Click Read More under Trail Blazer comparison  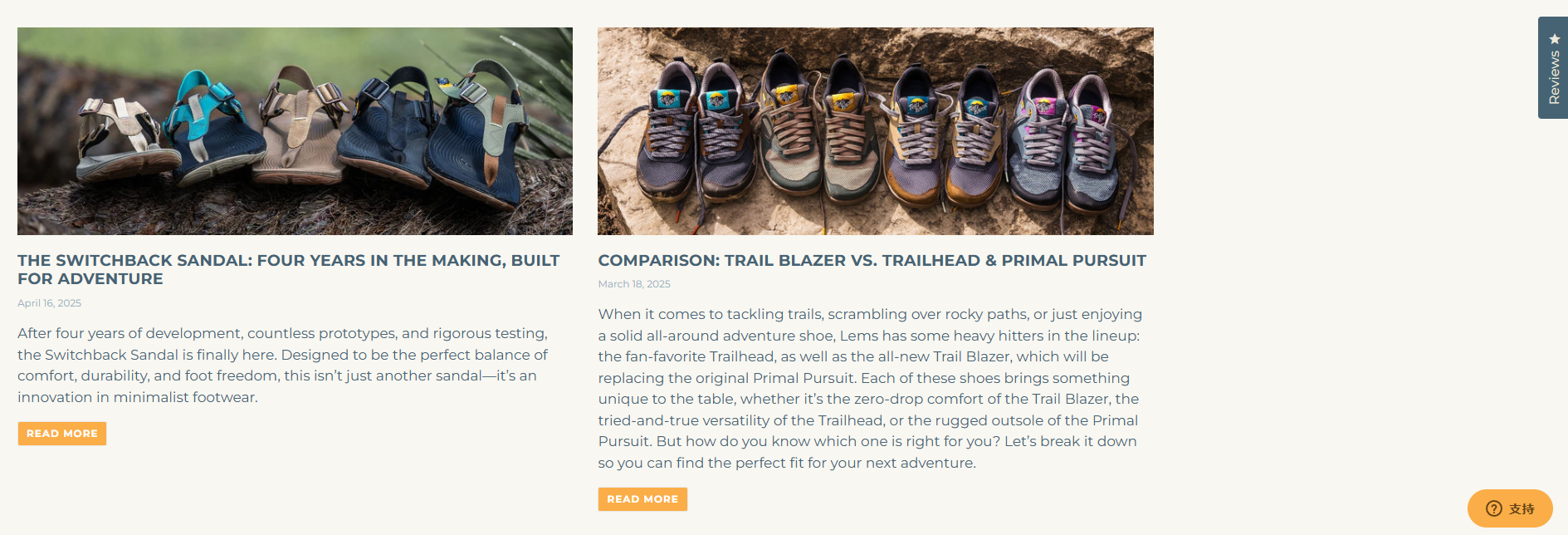(642, 499)
